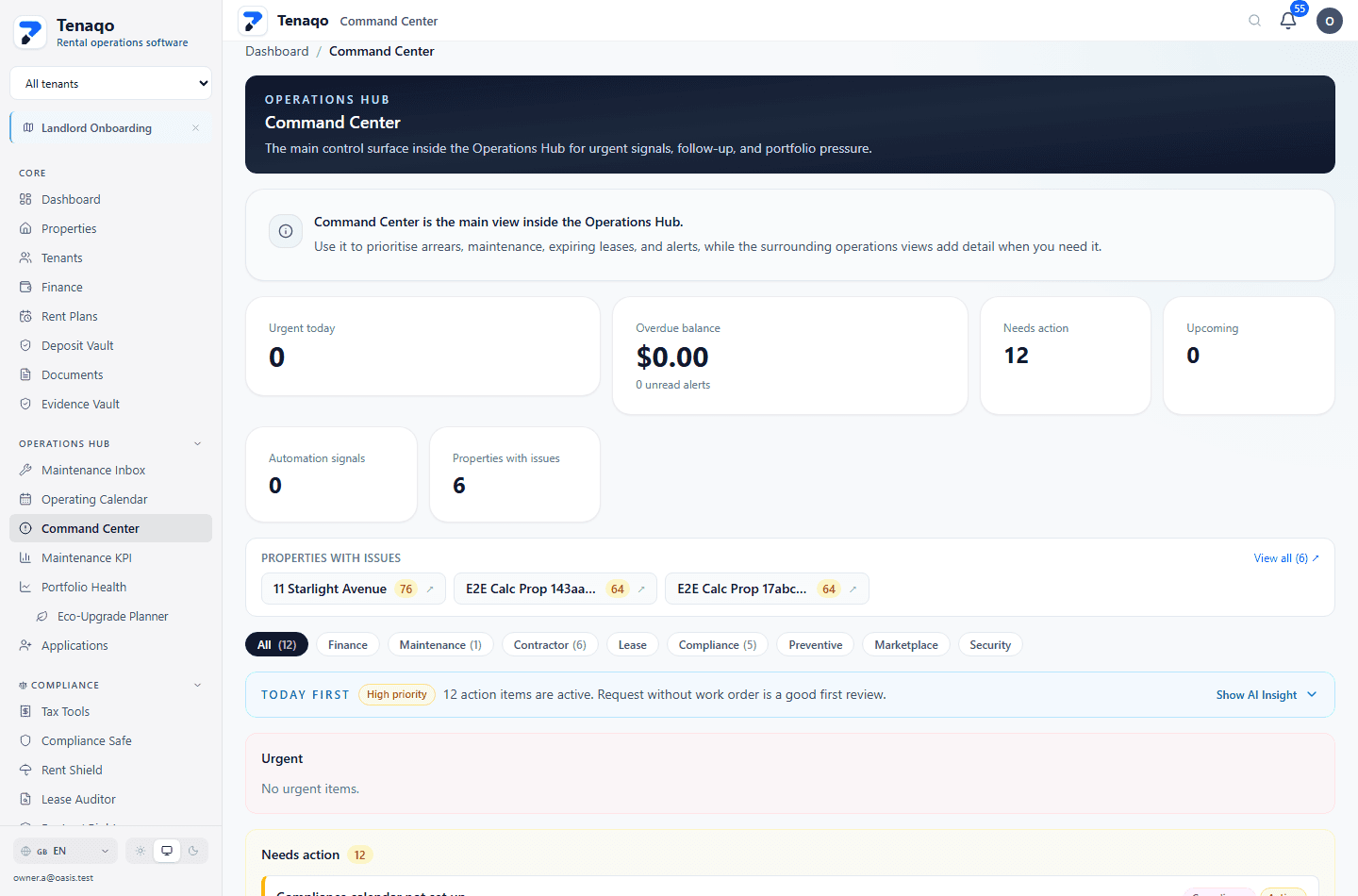1358x896 pixels.
Task: Click the Properties house icon
Action: pyautogui.click(x=25, y=228)
